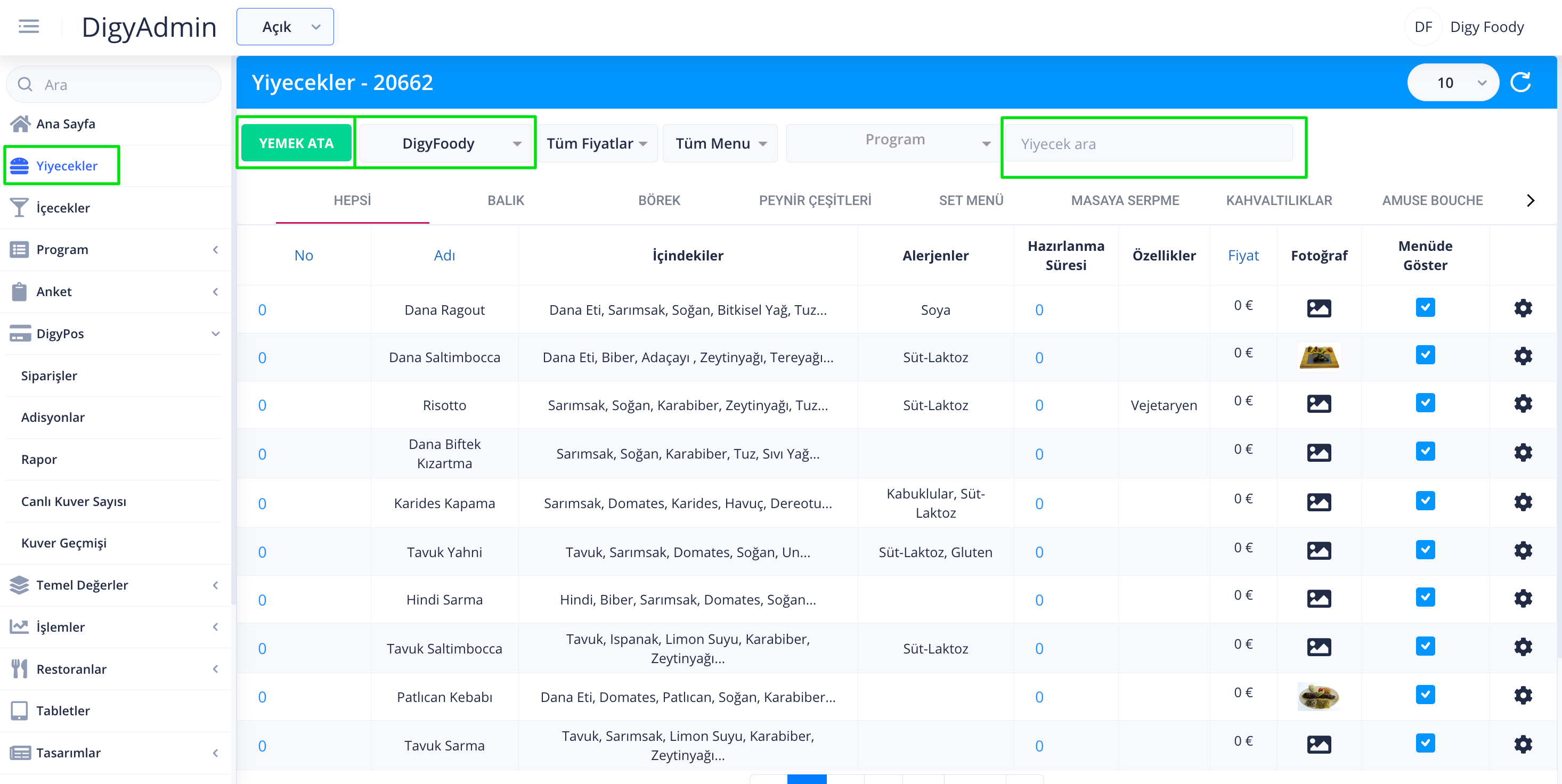Image resolution: width=1562 pixels, height=784 pixels.
Task: Open settings gear for Risotto row
Action: (x=1523, y=404)
